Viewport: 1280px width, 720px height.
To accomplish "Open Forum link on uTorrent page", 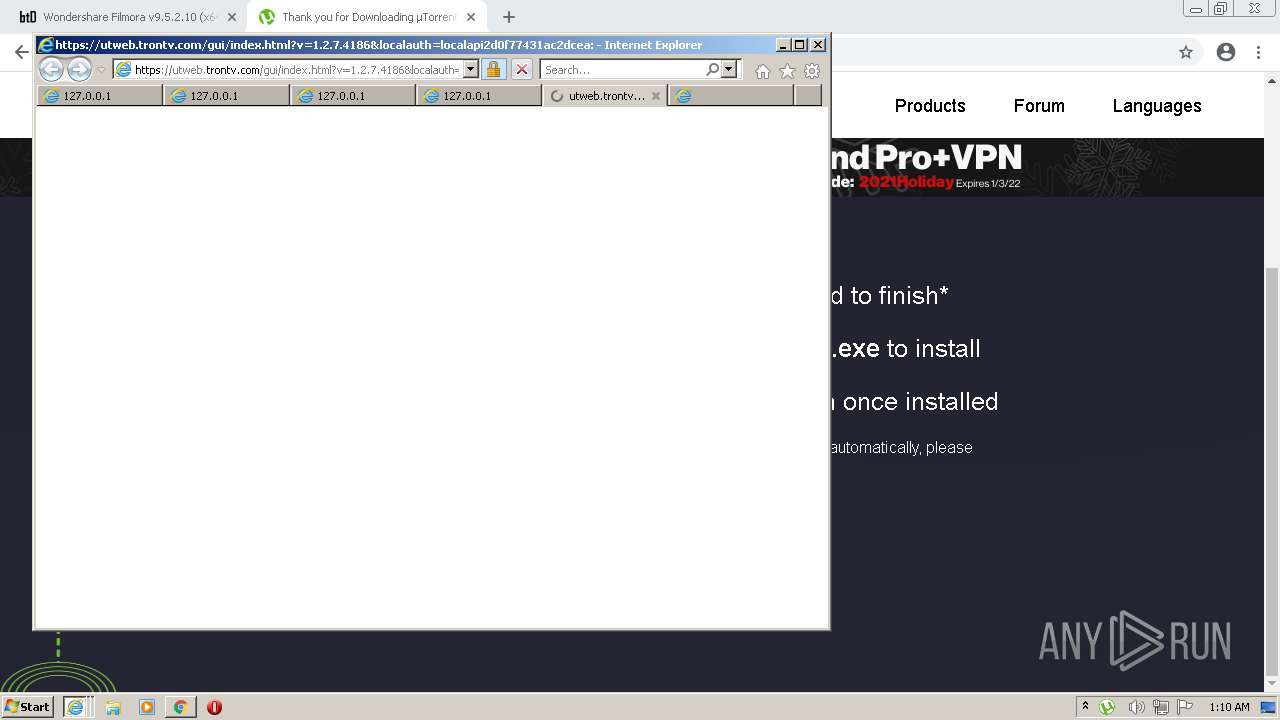I will click(1039, 106).
